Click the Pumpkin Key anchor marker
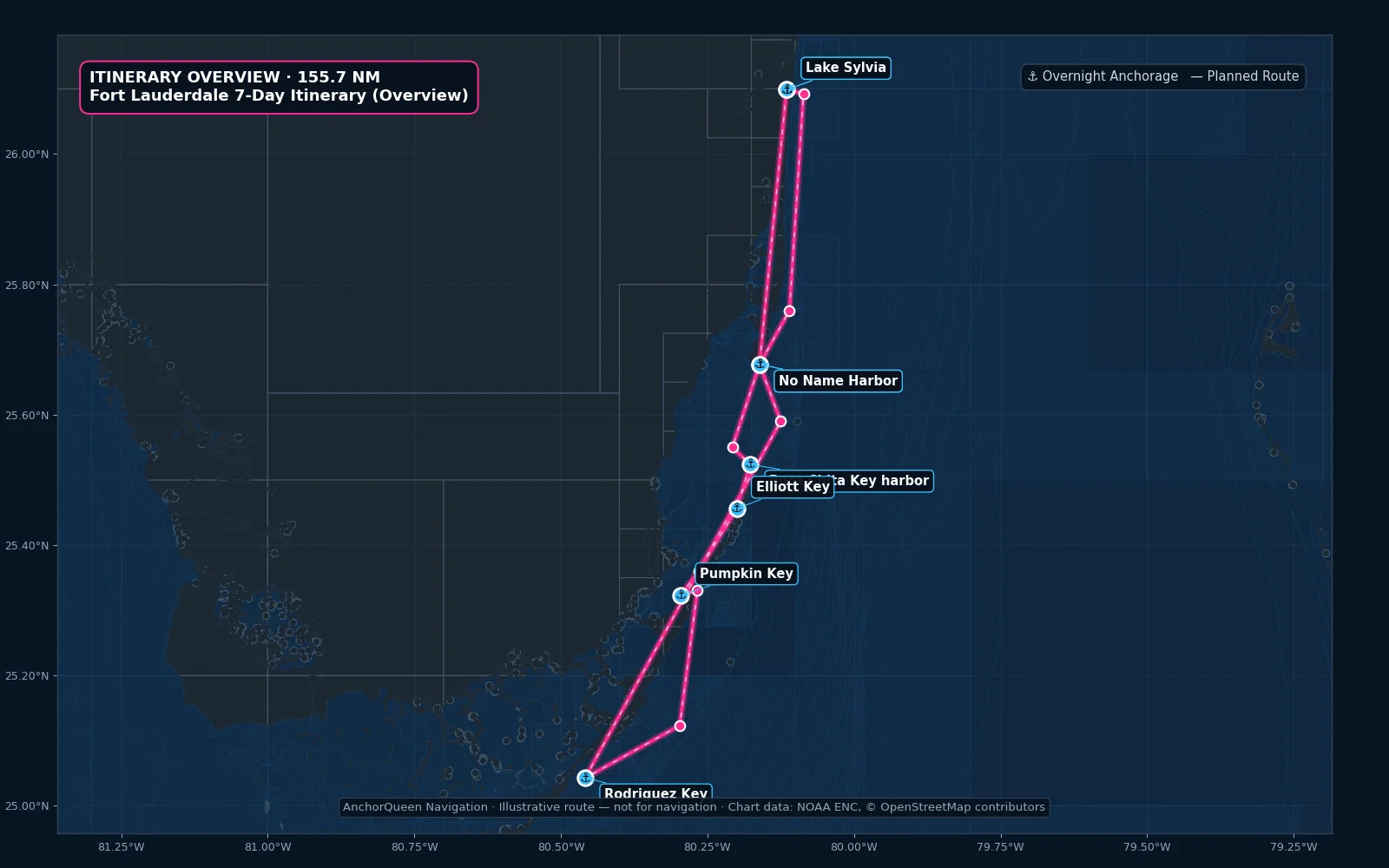Viewport: 1389px width, 868px height. pyautogui.click(x=681, y=595)
